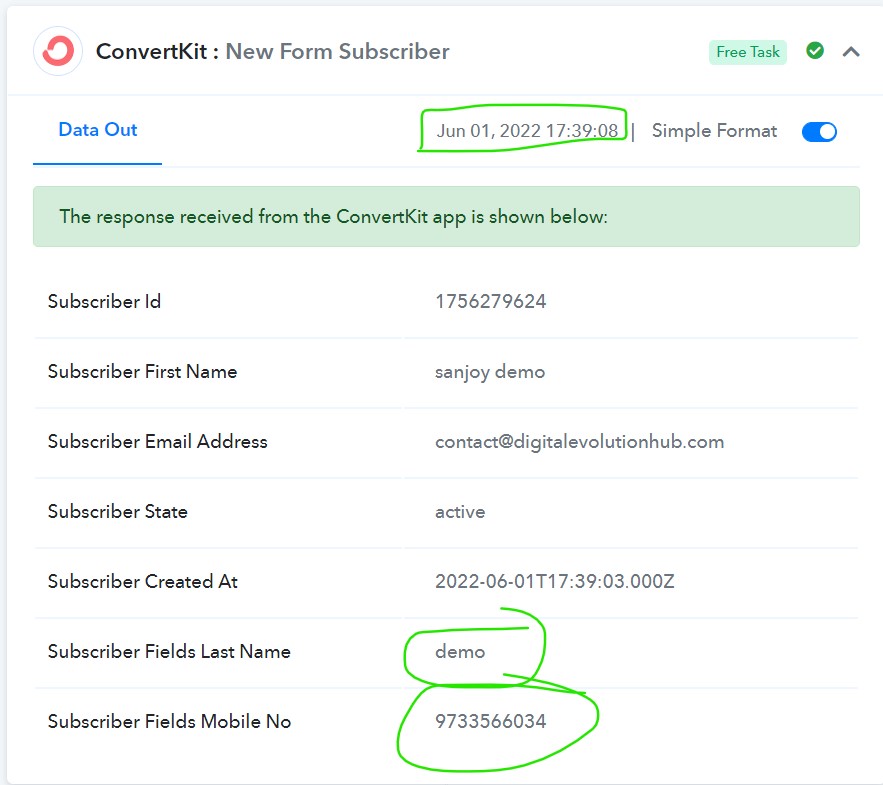Click the Subscriber Created At timestamp value
883x785 pixels.
[x=555, y=581]
